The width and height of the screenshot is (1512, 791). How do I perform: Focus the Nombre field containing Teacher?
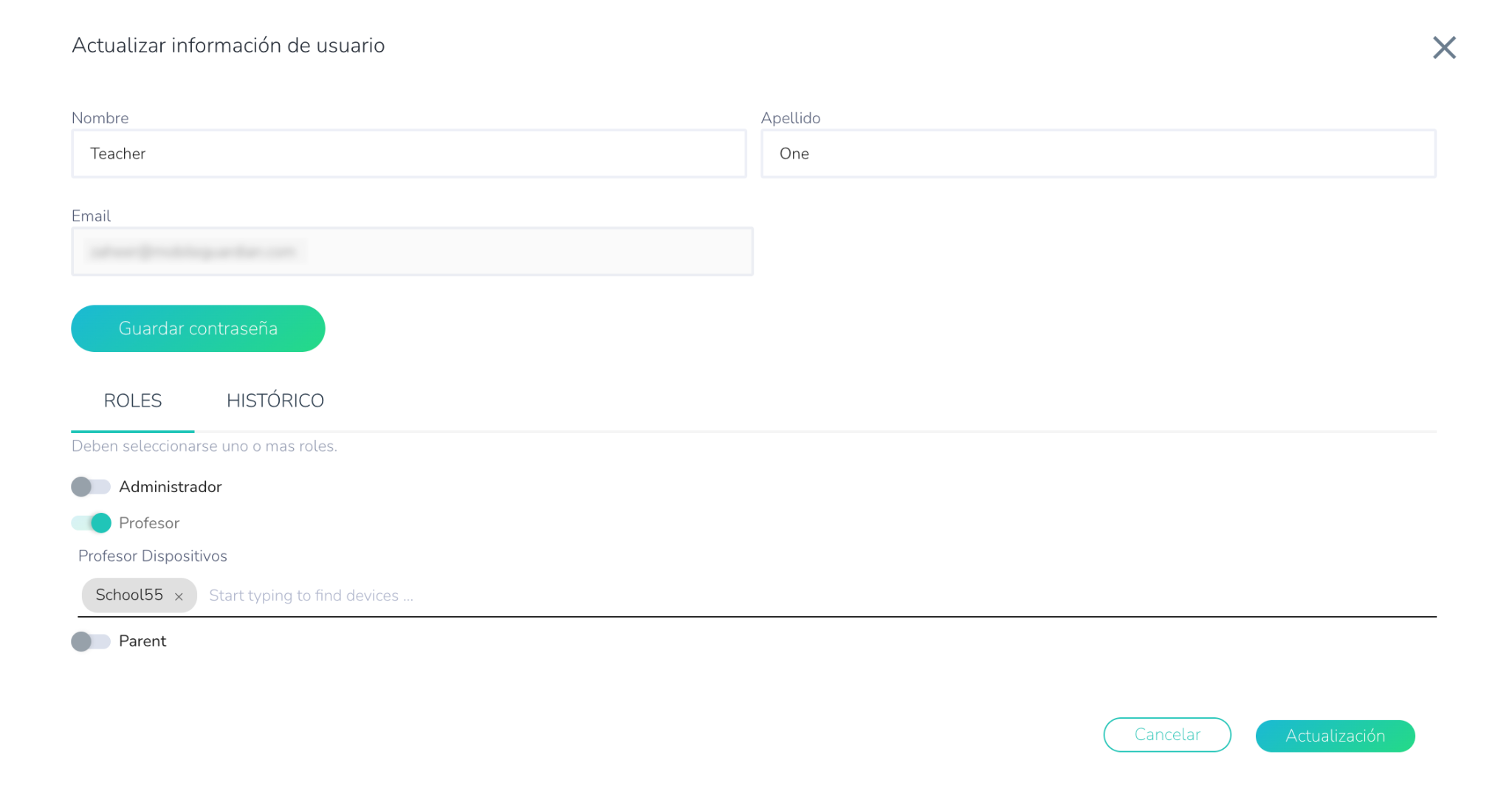[x=408, y=153]
